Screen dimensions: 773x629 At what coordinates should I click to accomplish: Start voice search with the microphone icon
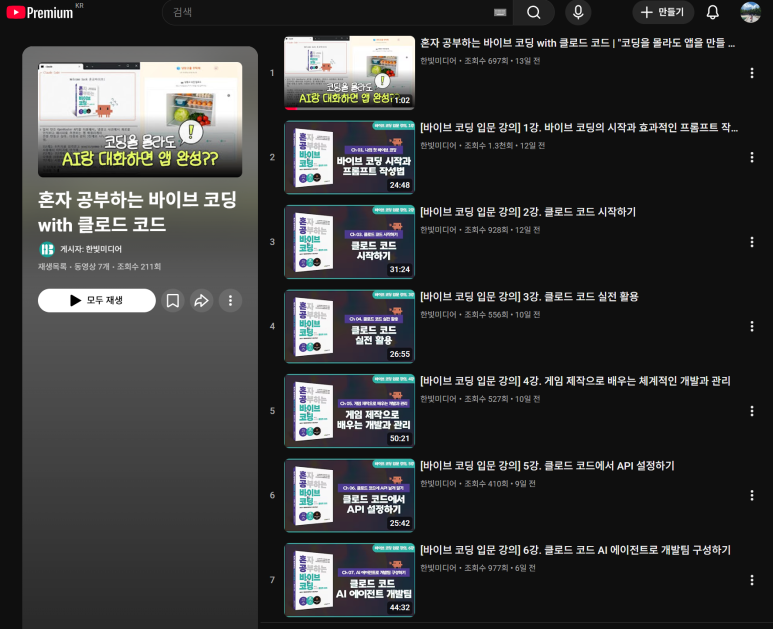[x=578, y=12]
